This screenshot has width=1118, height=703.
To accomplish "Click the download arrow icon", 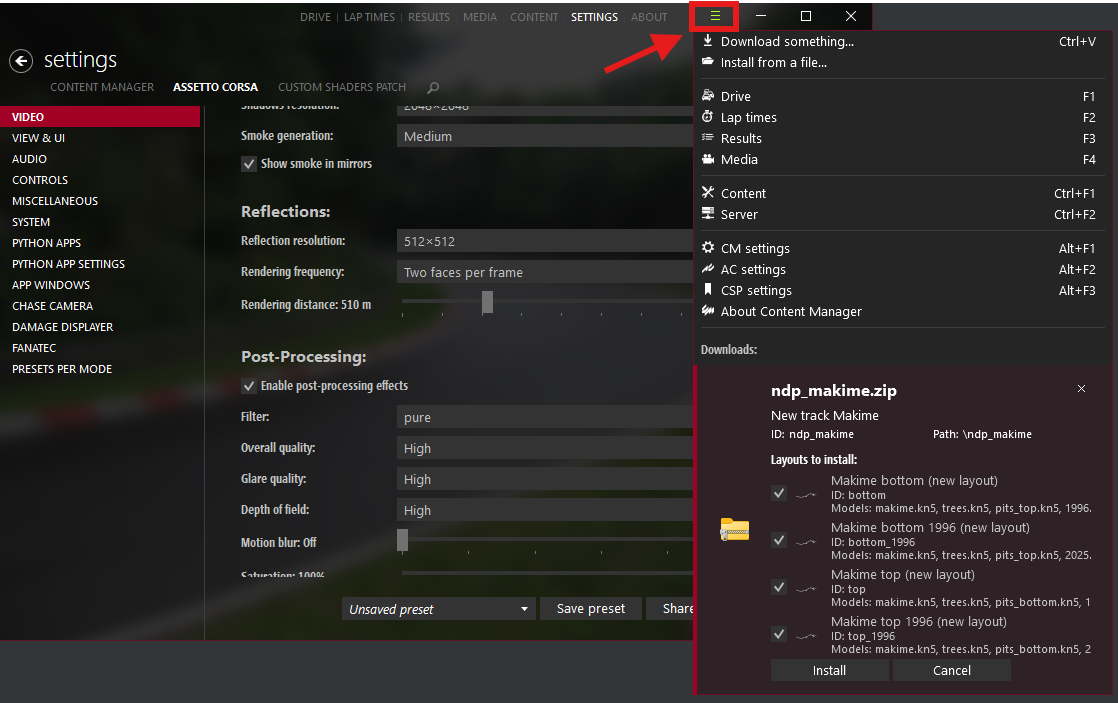I will point(707,41).
